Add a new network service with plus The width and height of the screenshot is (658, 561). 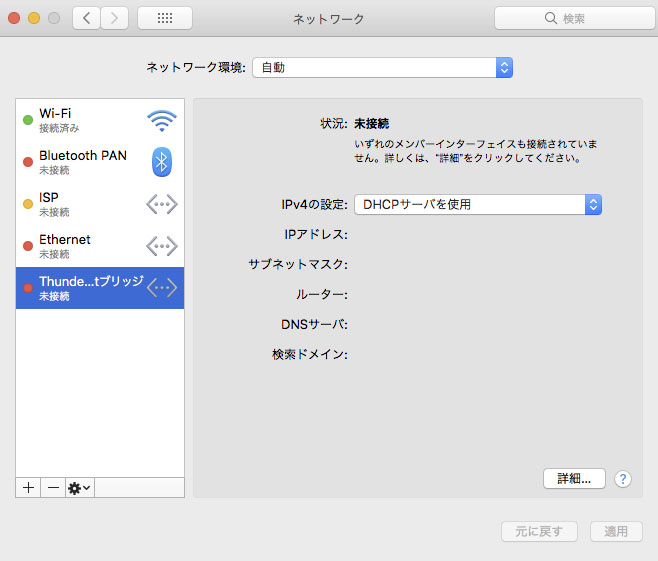(x=28, y=488)
